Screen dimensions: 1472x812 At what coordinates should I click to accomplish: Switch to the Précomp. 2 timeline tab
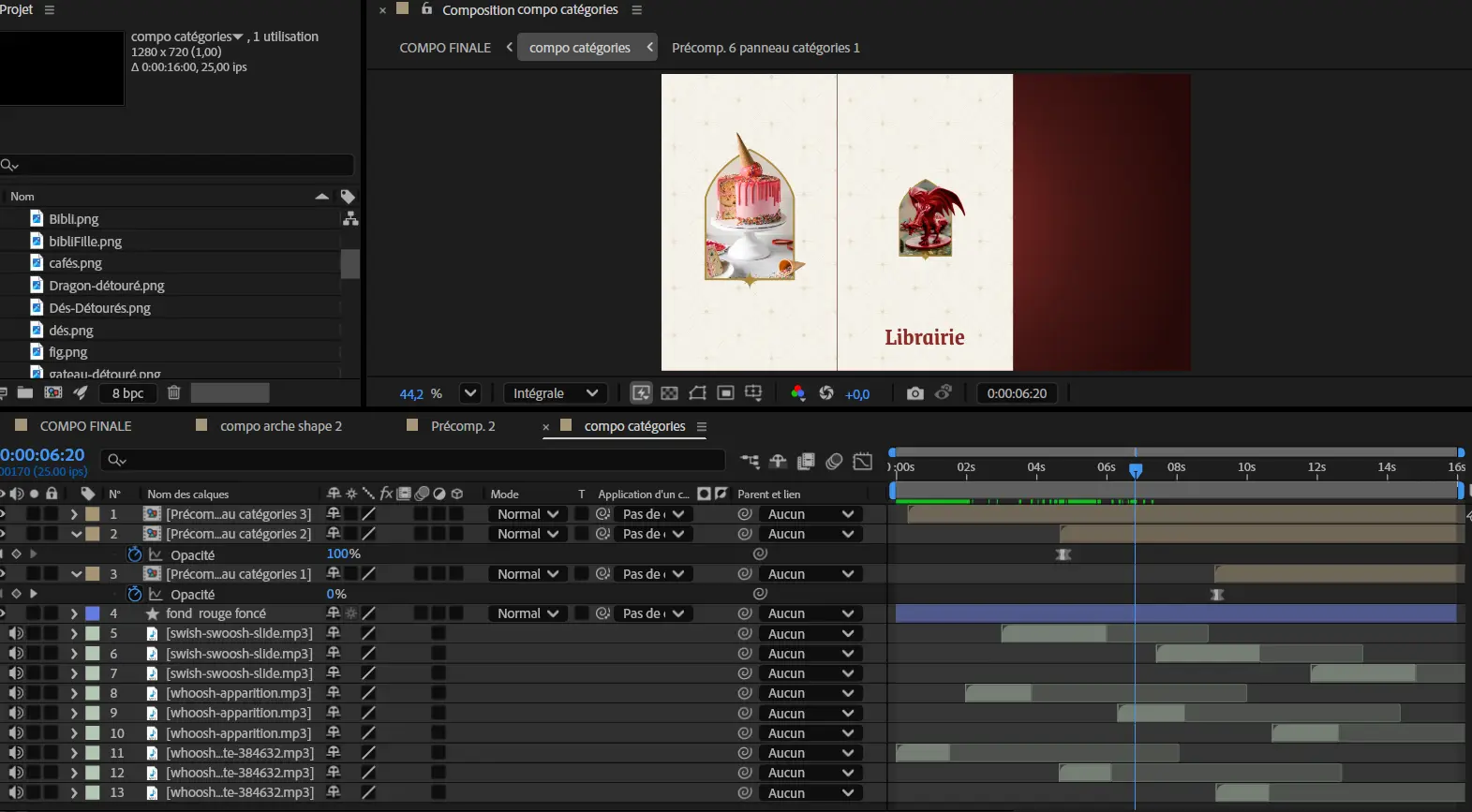tap(463, 426)
